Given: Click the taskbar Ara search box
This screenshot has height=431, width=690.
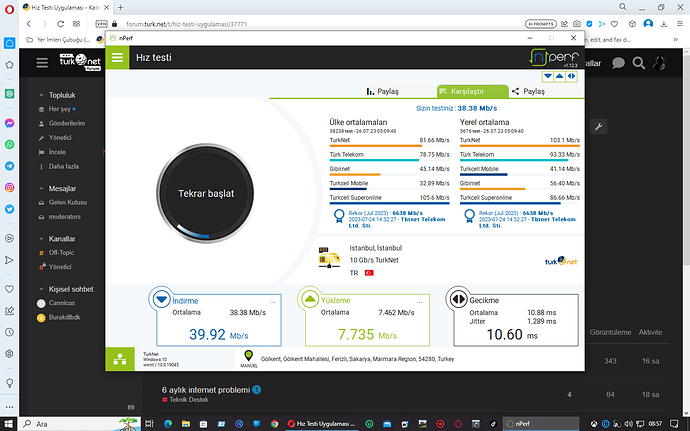Looking at the screenshot, I should 80,424.
